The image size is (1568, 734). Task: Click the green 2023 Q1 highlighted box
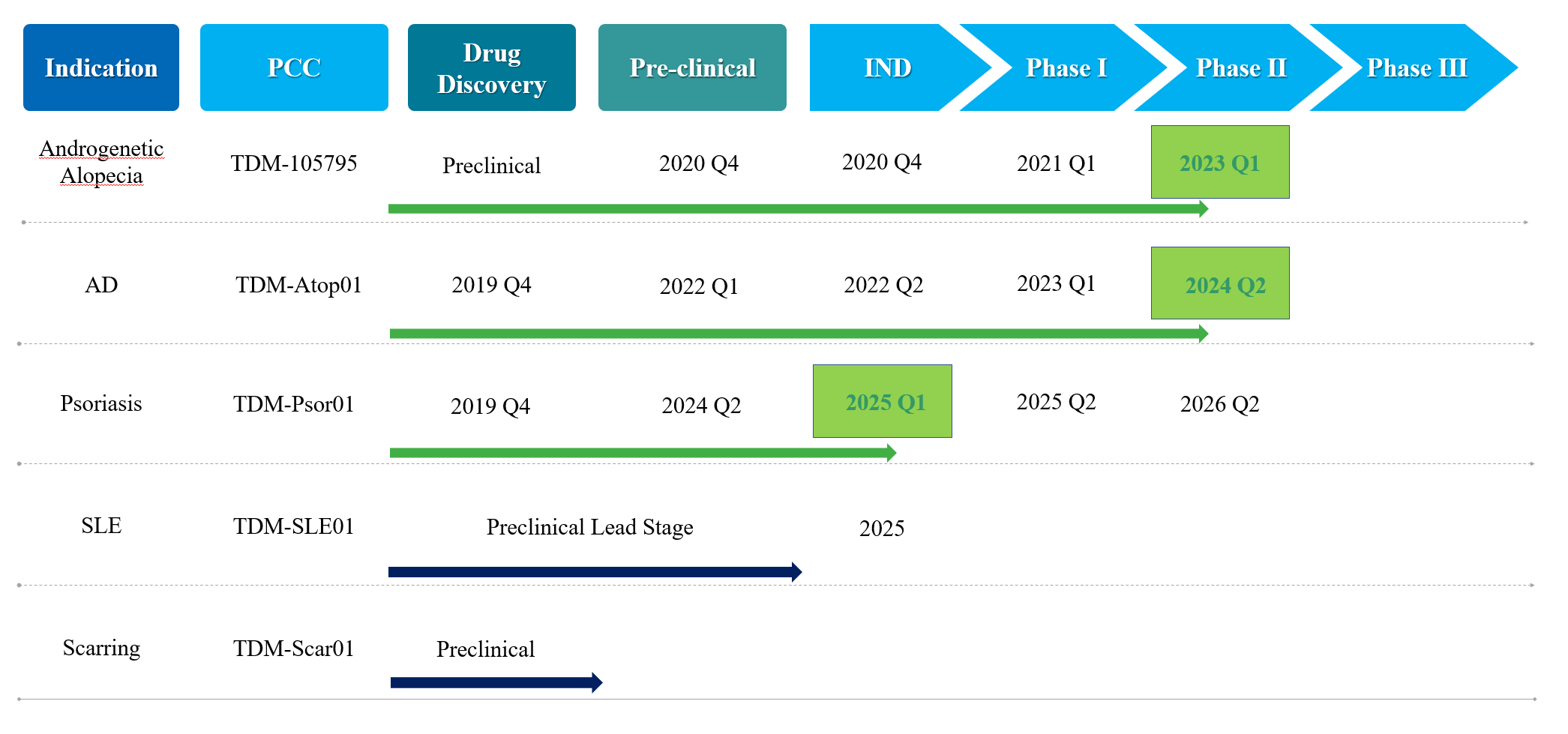1220,162
